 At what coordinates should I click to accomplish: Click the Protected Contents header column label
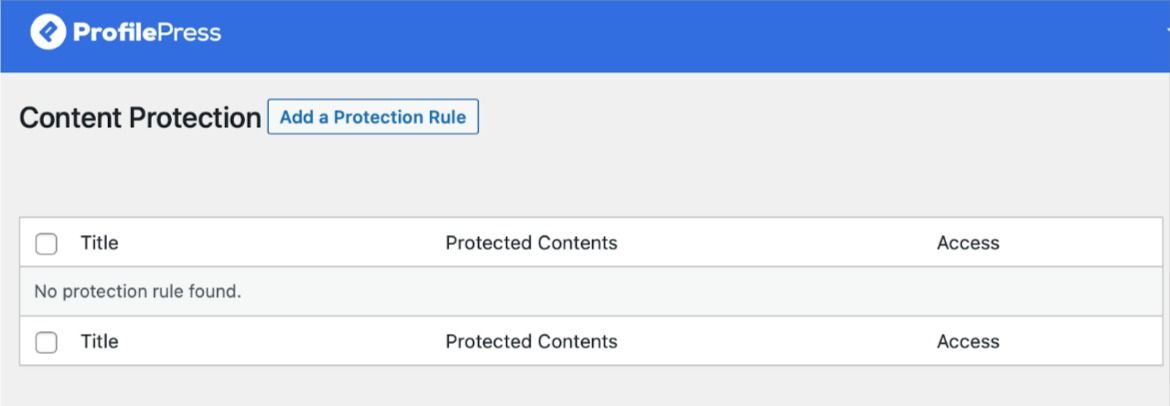click(x=531, y=242)
